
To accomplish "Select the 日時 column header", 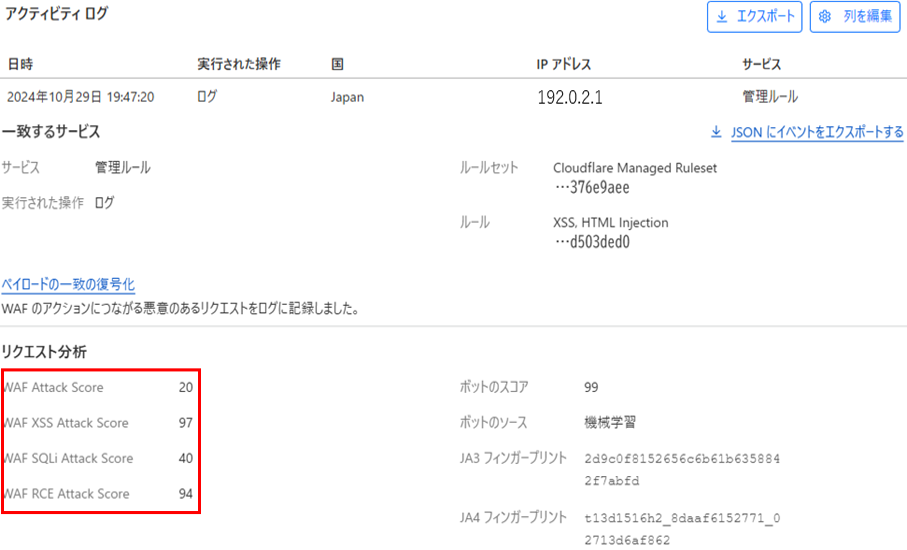I will pos(20,64).
